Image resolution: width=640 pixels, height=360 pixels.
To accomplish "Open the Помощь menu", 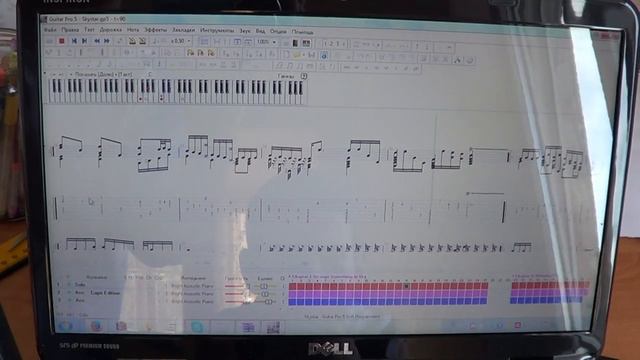I will [x=302, y=31].
